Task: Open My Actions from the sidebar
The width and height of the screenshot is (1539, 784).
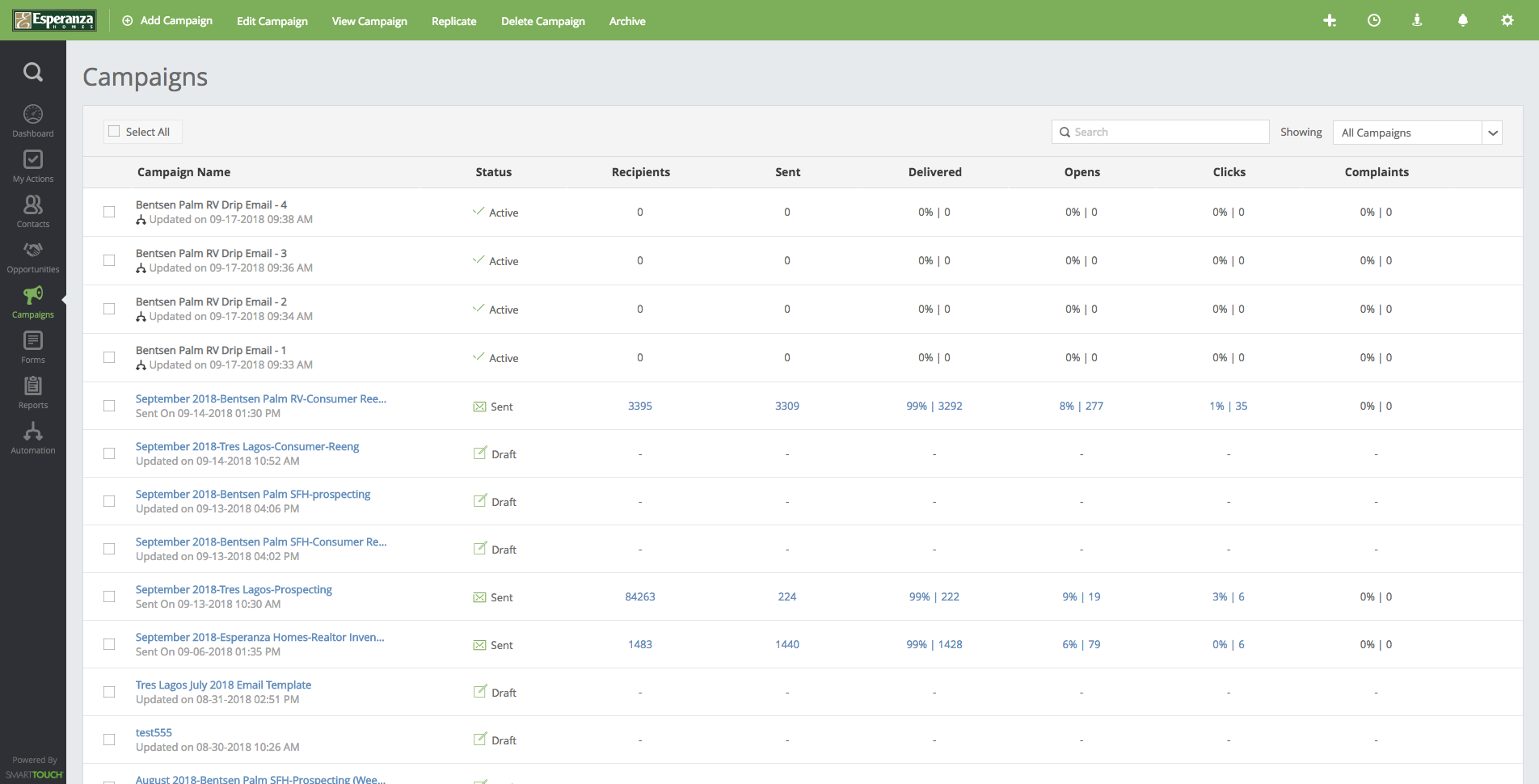Action: pyautogui.click(x=33, y=166)
